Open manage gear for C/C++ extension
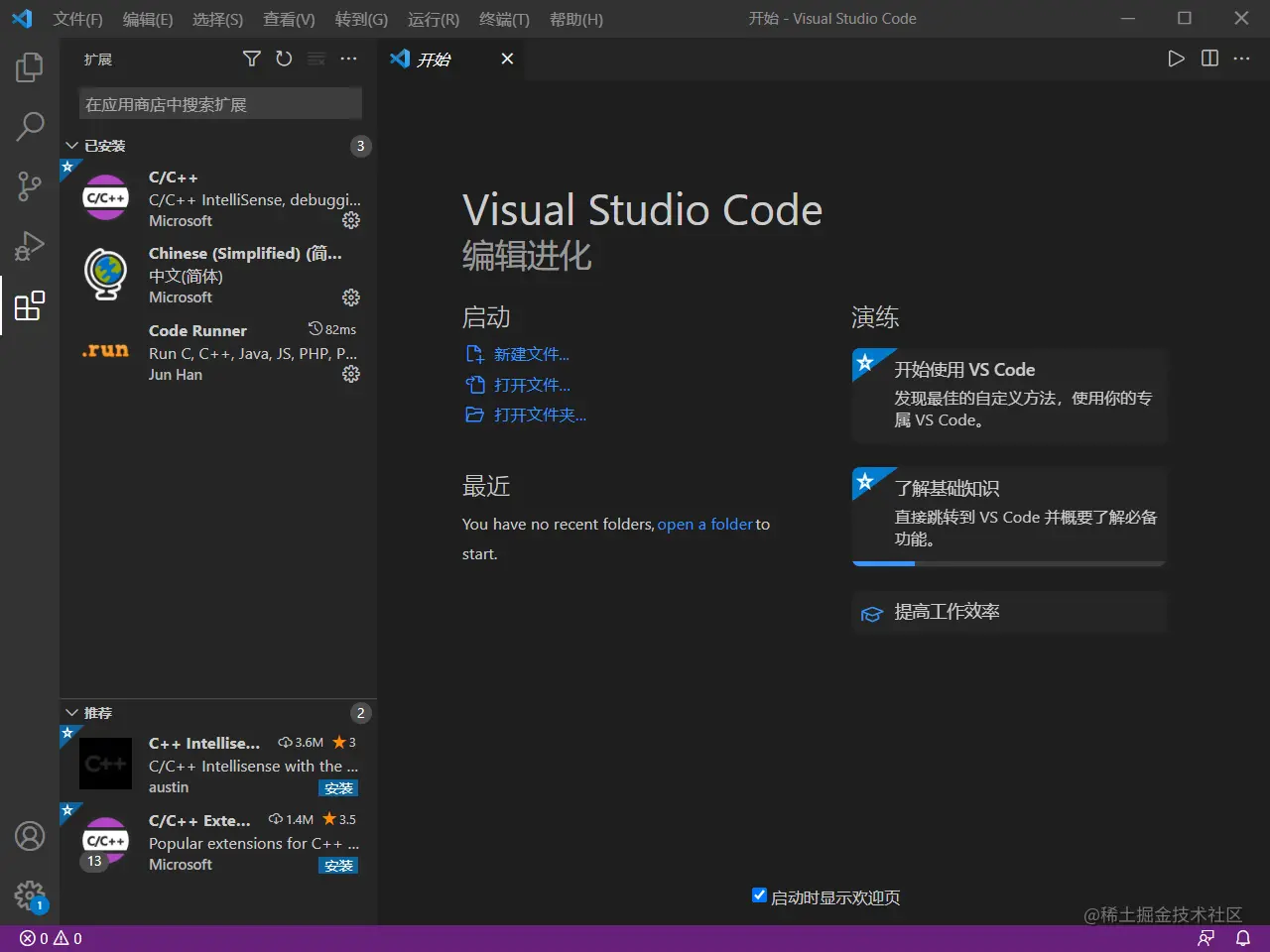Image resolution: width=1270 pixels, height=952 pixels. pyautogui.click(x=351, y=220)
